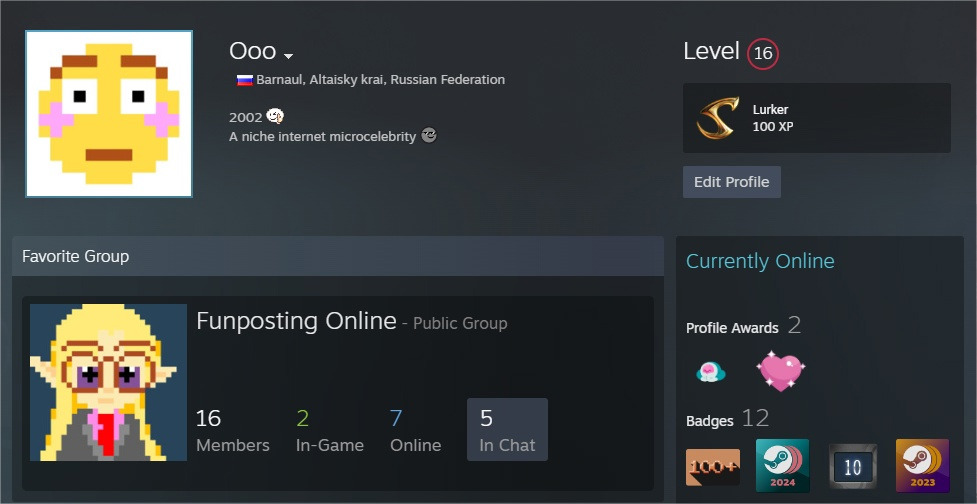Click the niche internet microcelebrity summary text
The image size is (977, 504).
click(322, 136)
